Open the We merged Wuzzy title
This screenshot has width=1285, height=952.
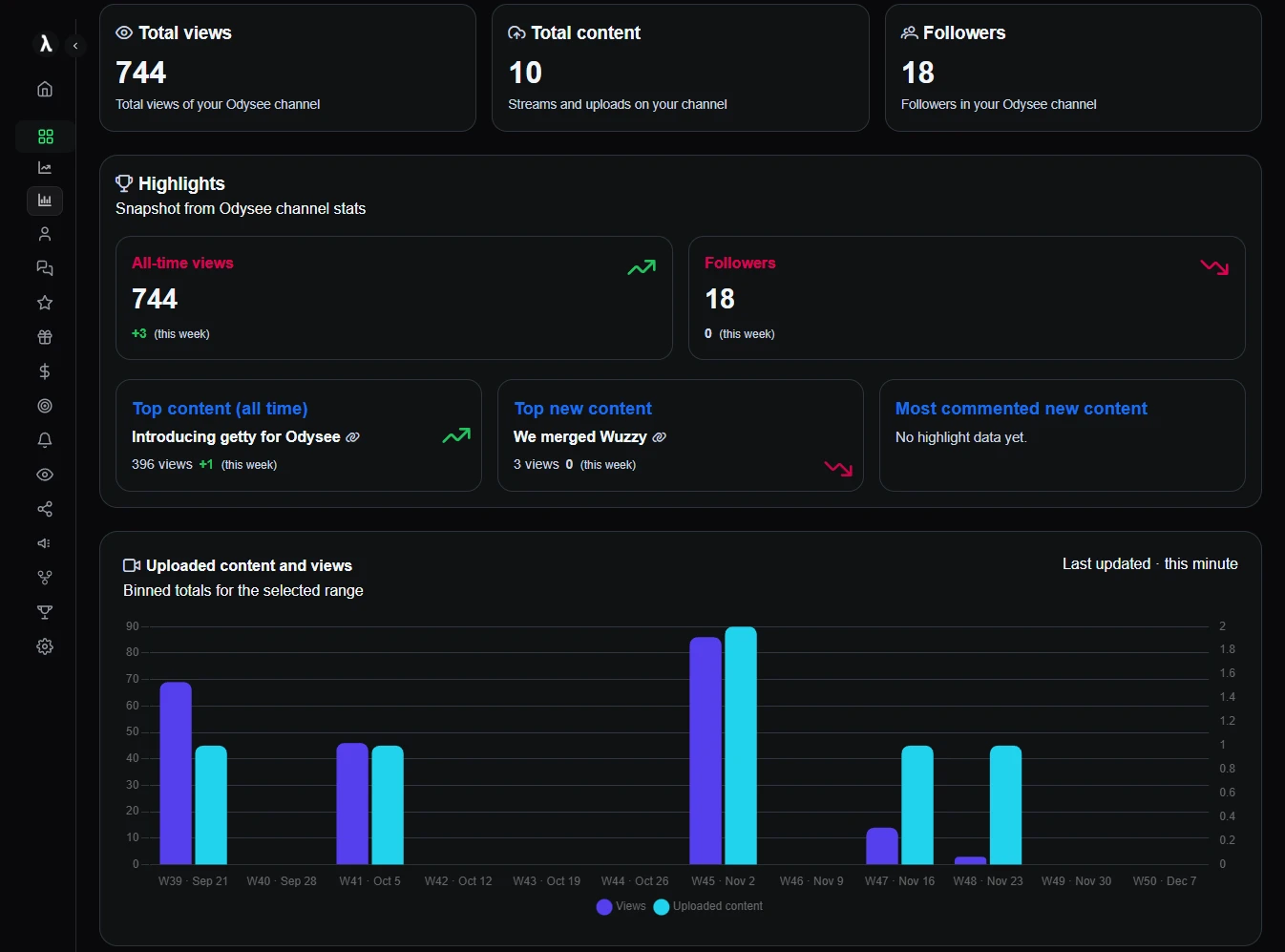[580, 436]
